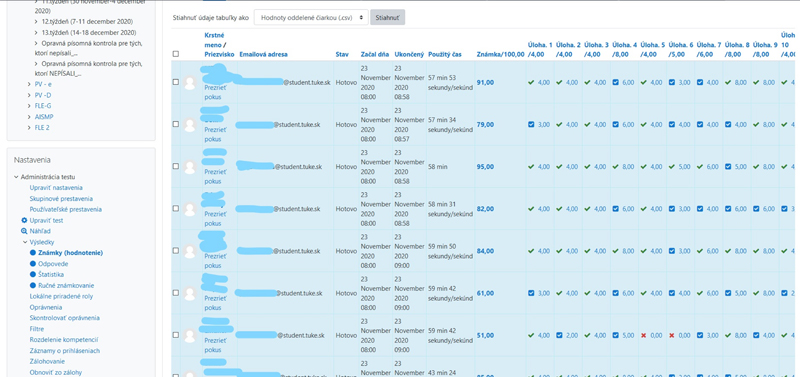Click user avatar in the 95,00 grade row

pyautogui.click(x=190, y=167)
